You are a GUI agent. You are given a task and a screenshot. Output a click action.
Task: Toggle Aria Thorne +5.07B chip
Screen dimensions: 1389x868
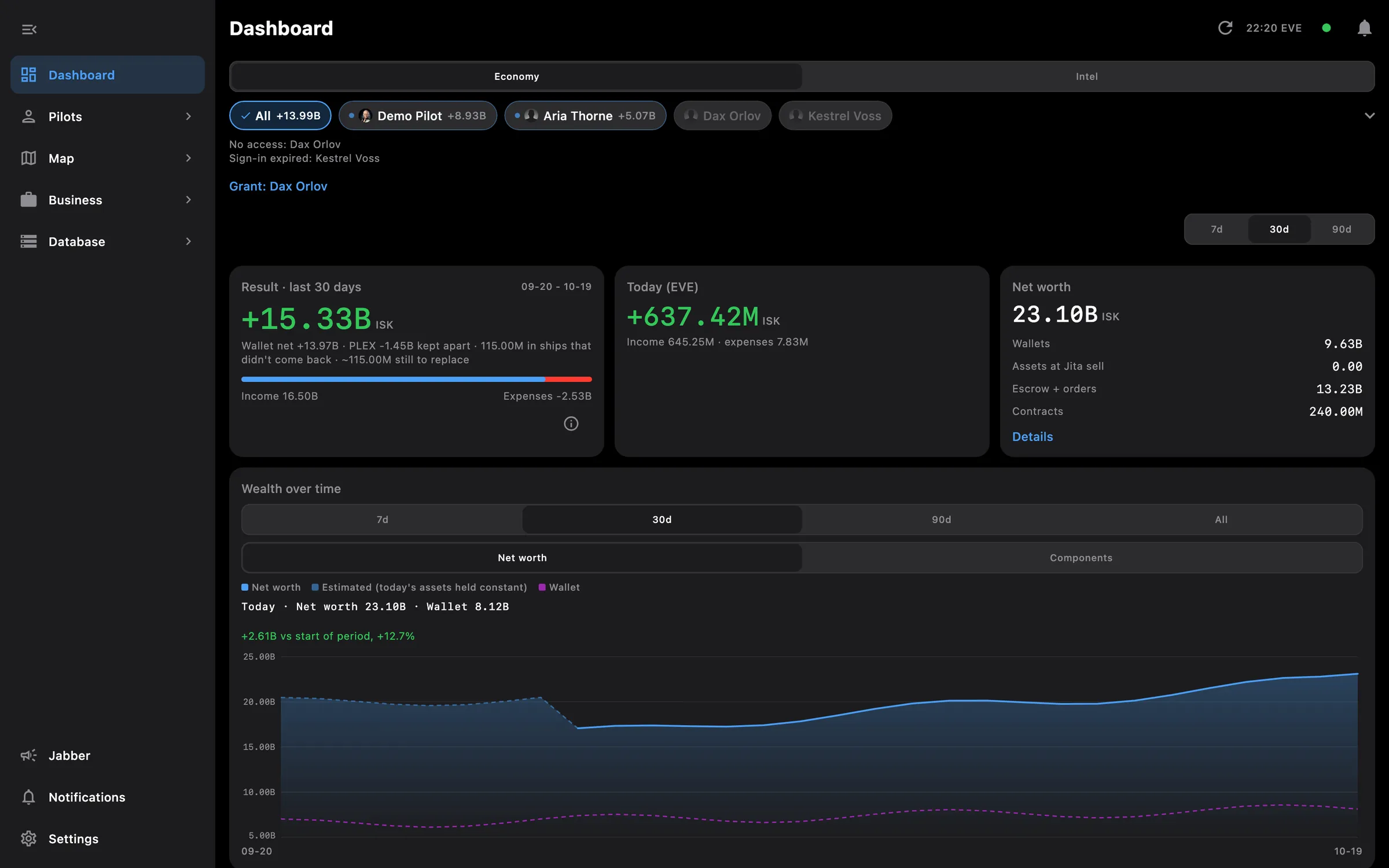point(585,116)
